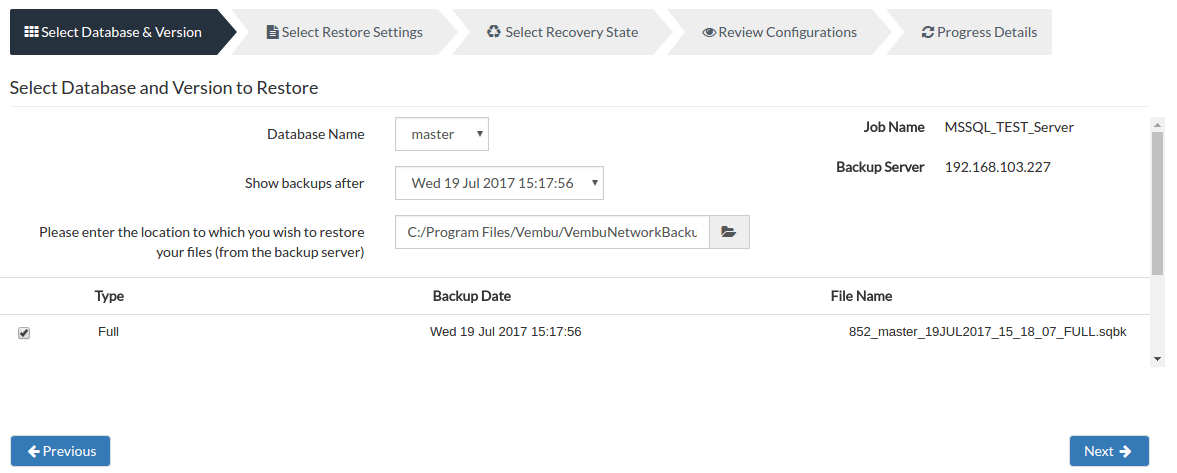The height and width of the screenshot is (473, 1177).
Task: Go to Select Restore Settings tab
Action: click(345, 32)
